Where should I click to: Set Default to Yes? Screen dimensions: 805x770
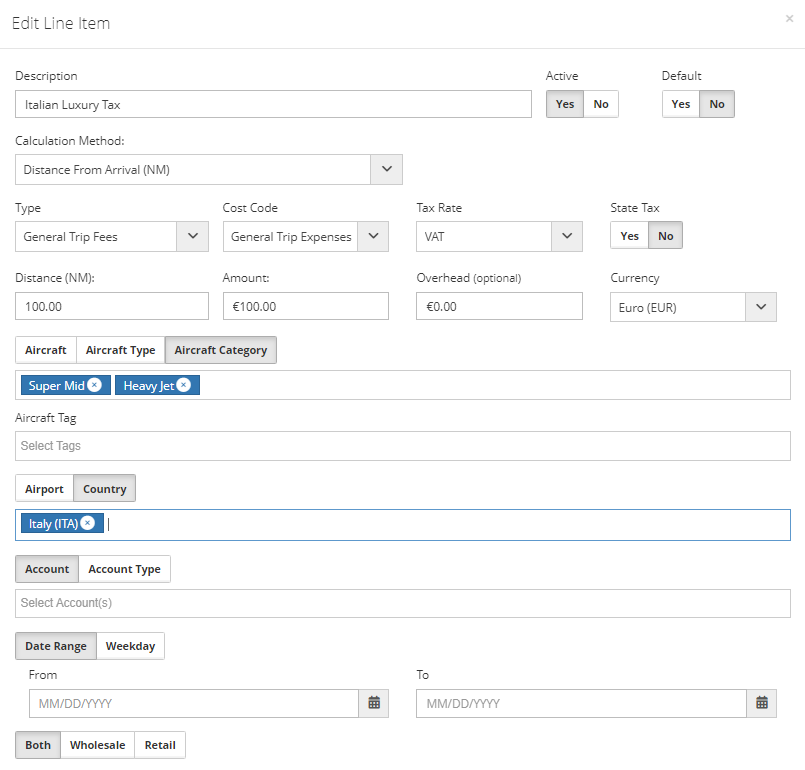[681, 104]
